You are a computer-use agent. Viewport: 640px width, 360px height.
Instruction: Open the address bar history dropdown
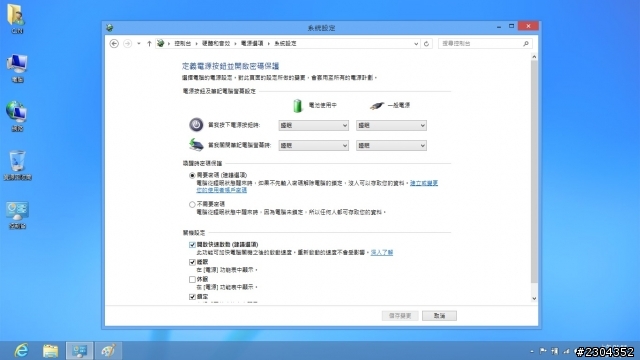pos(416,43)
